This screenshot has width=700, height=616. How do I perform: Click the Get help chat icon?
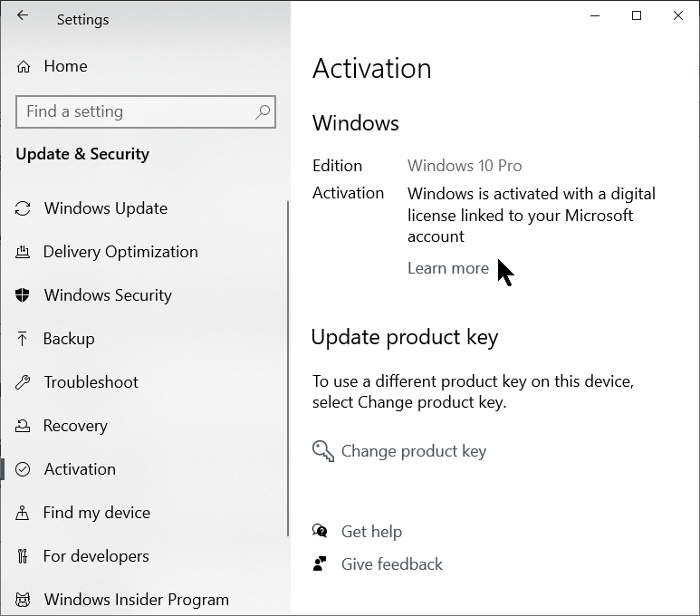click(320, 531)
